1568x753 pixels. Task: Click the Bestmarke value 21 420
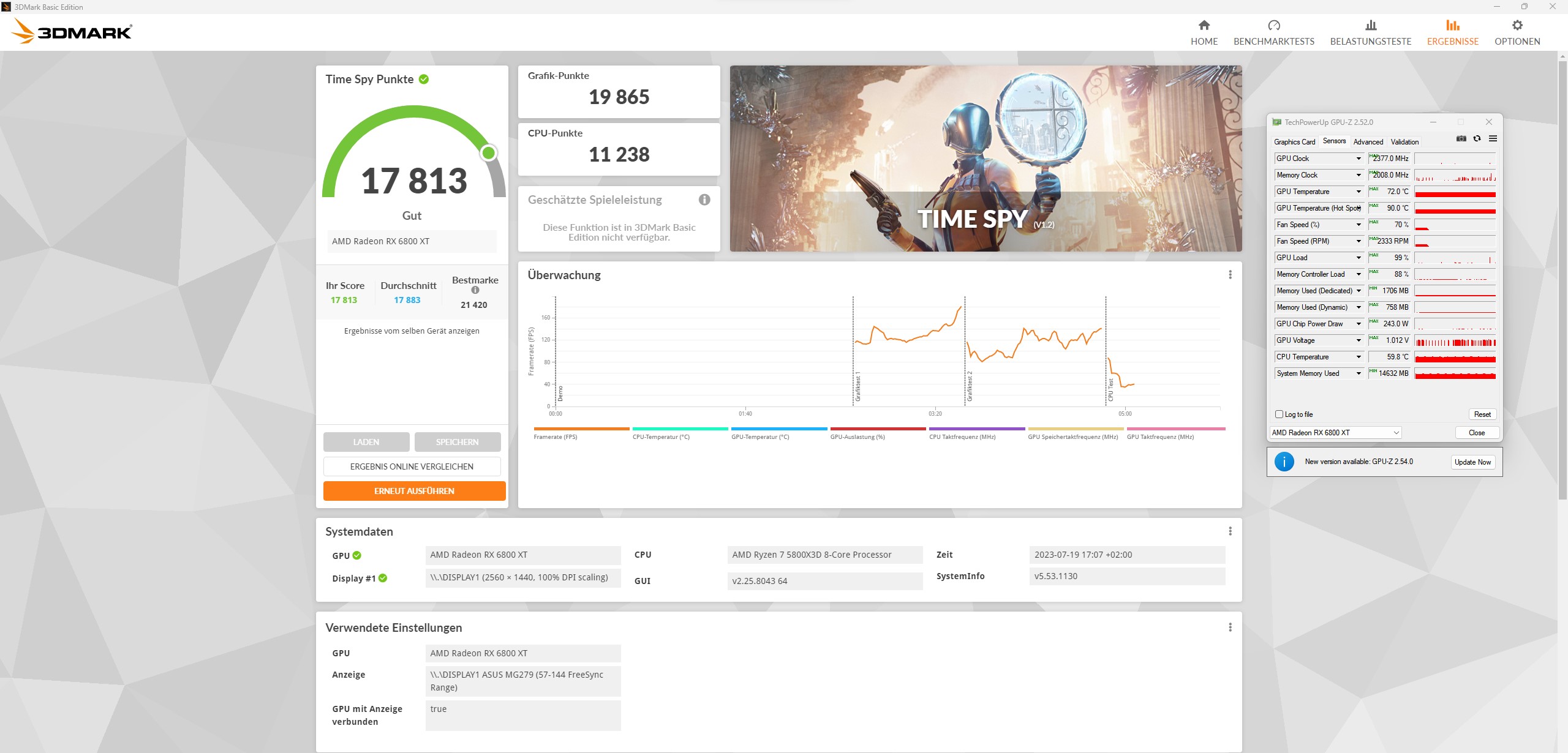474,305
